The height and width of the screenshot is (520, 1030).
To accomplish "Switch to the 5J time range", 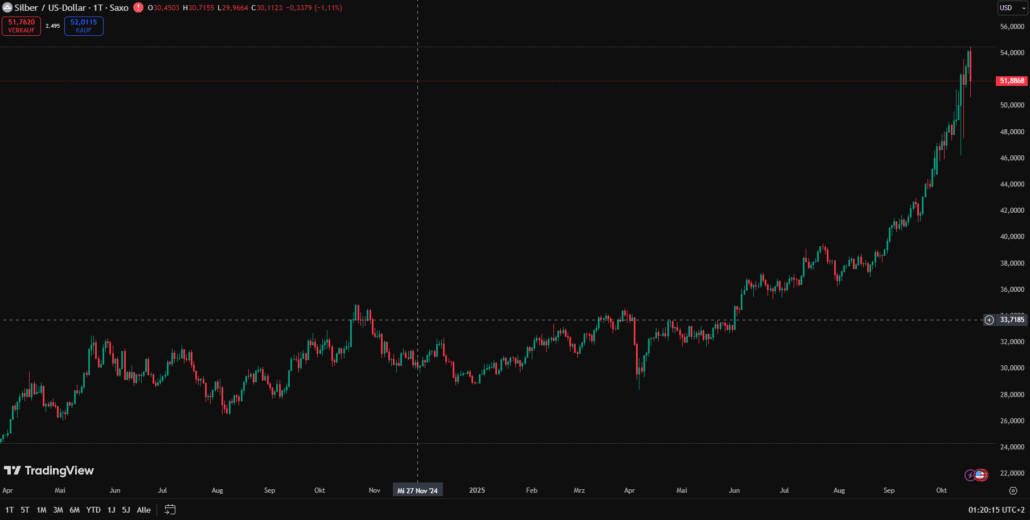I will [x=125, y=510].
